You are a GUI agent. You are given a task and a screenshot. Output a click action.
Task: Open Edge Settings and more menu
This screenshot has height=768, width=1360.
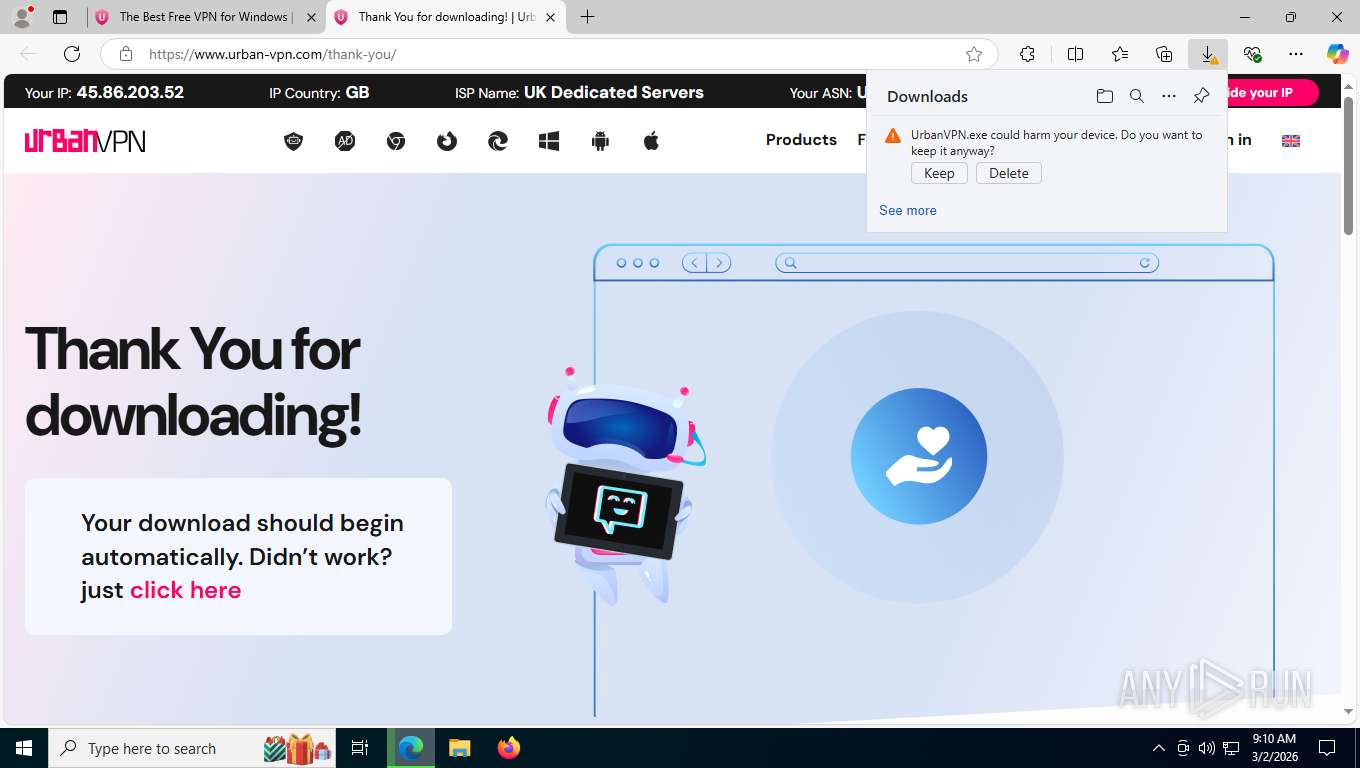tap(1296, 54)
